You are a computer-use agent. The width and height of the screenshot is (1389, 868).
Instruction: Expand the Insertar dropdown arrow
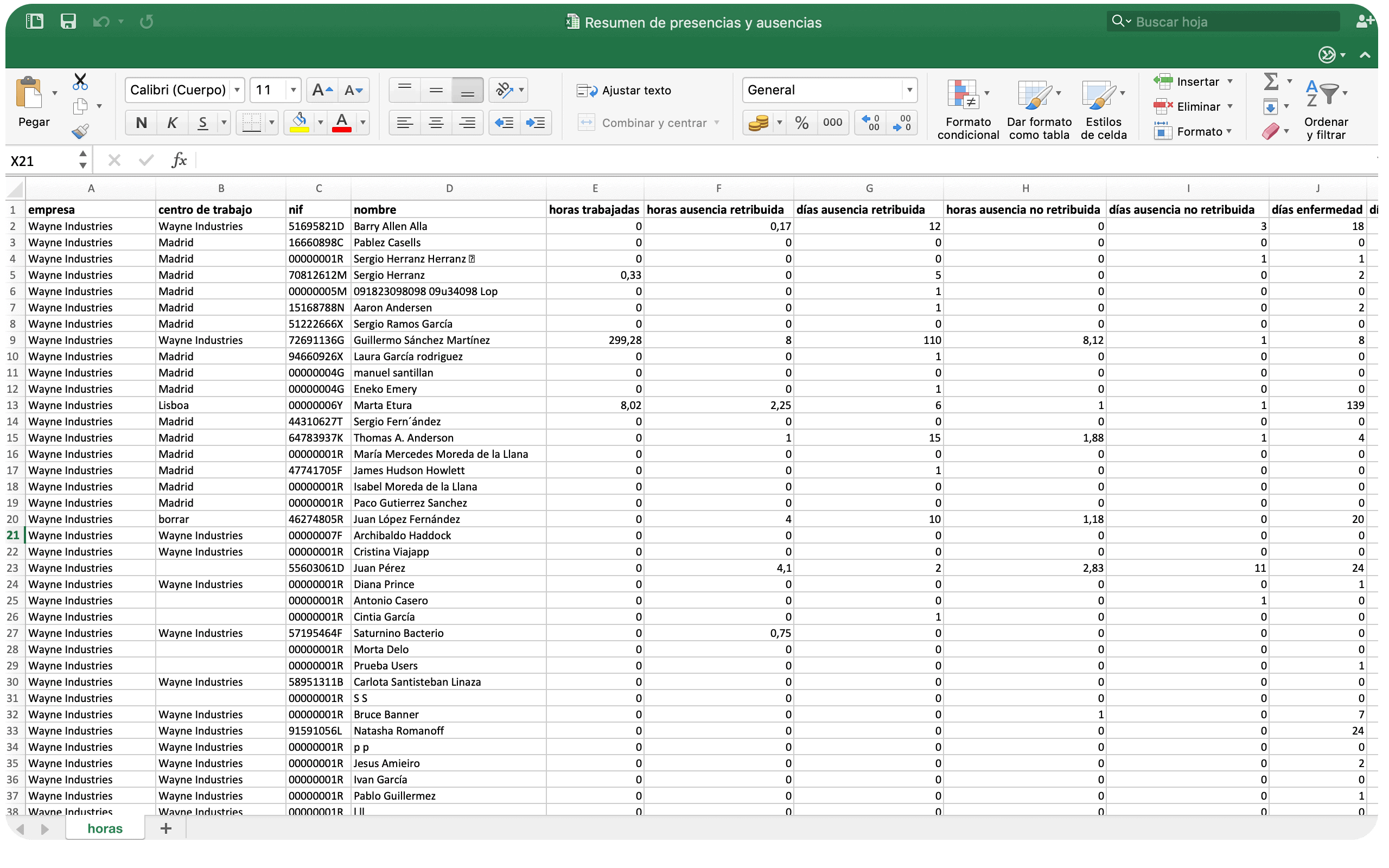[x=1230, y=81]
